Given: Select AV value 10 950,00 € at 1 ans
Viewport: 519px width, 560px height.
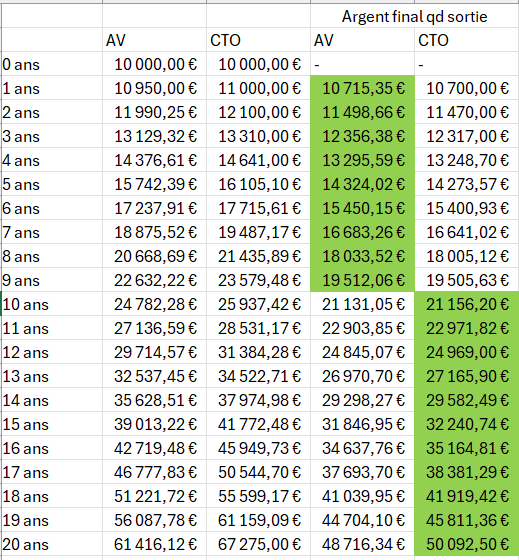Looking at the screenshot, I should point(154,88).
